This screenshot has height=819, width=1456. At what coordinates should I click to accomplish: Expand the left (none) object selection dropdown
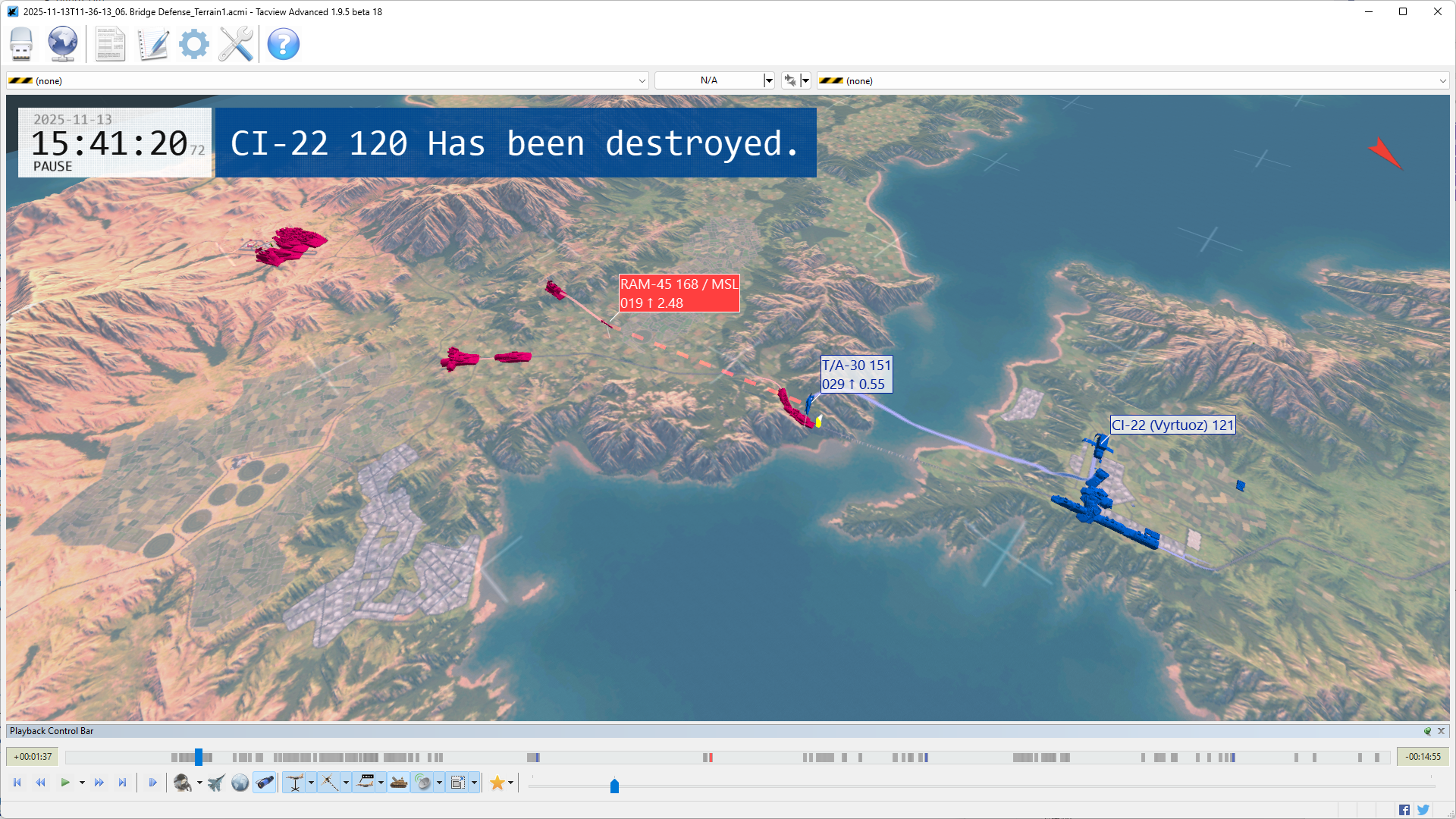[x=642, y=80]
